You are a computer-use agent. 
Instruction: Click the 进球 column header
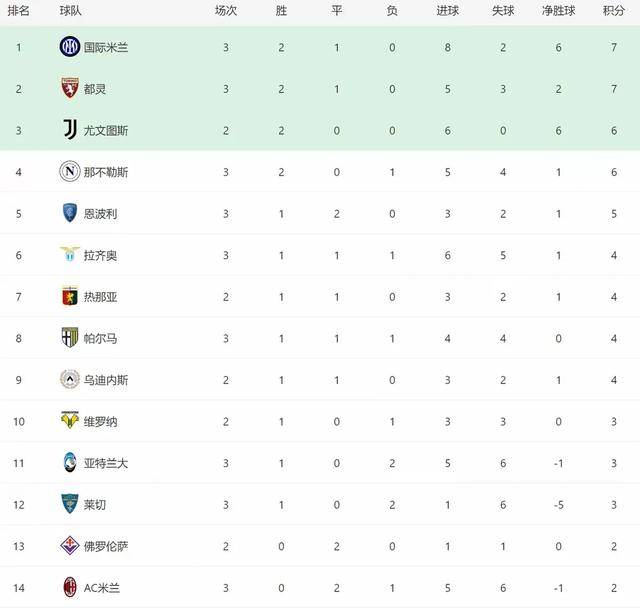(x=448, y=10)
